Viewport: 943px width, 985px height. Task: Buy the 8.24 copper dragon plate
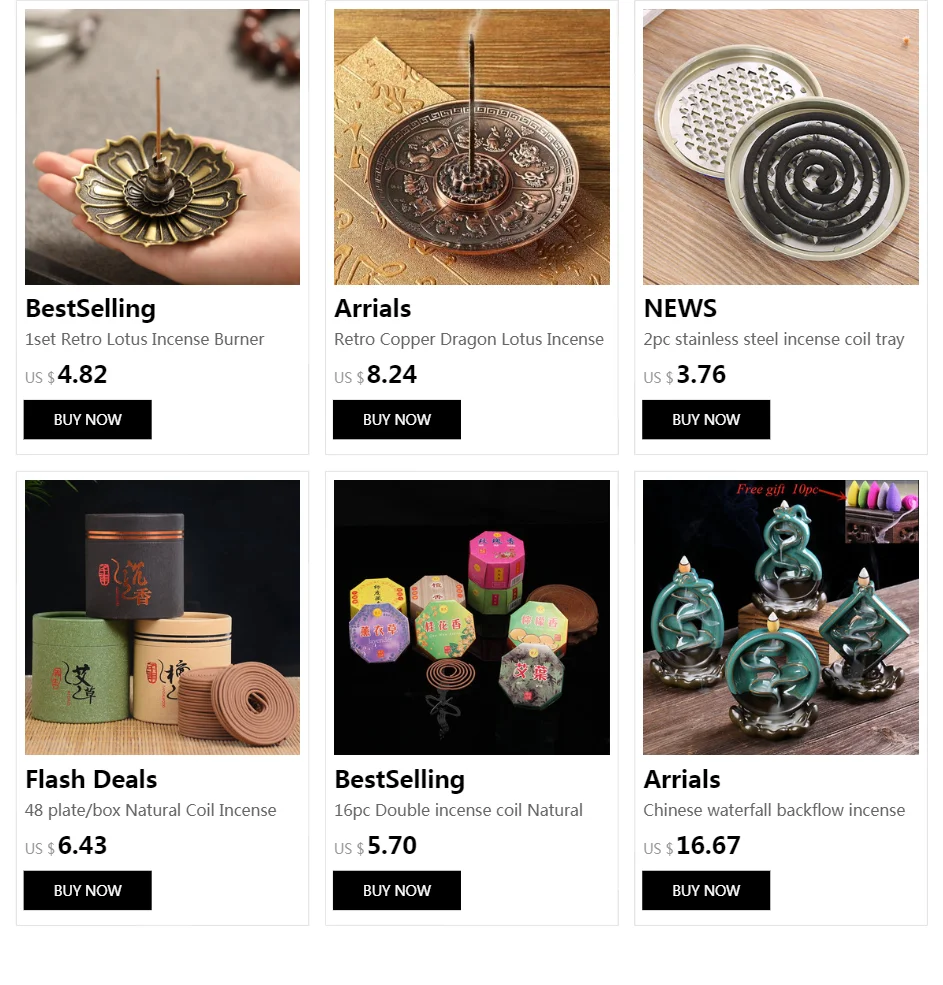[x=396, y=420]
